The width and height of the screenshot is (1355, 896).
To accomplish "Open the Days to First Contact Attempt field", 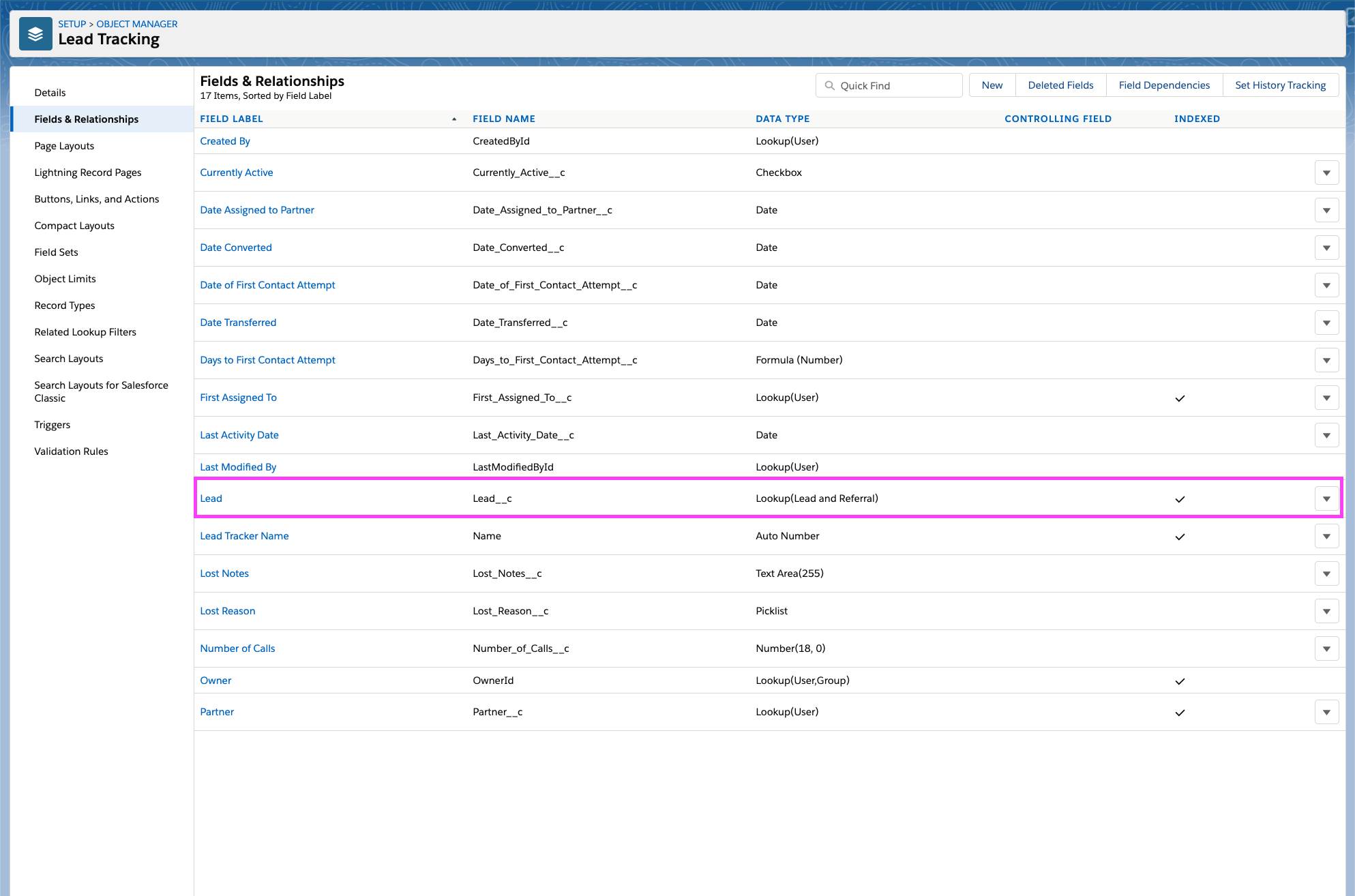I will point(267,360).
